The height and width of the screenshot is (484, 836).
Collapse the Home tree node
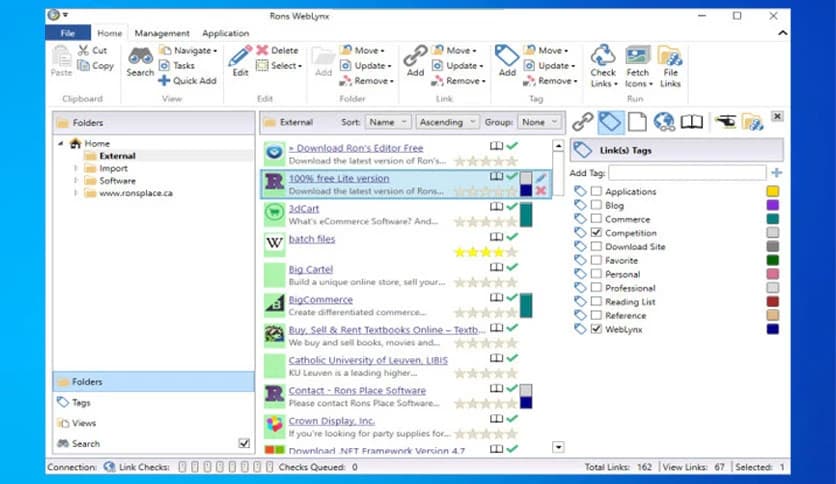[x=60, y=143]
